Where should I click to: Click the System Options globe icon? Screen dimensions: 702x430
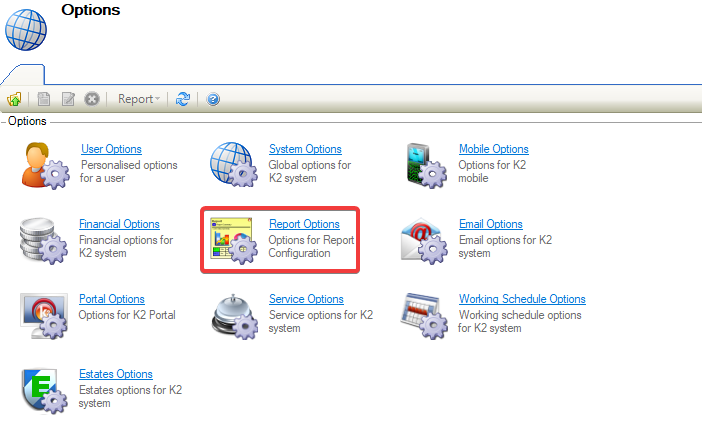click(x=234, y=165)
